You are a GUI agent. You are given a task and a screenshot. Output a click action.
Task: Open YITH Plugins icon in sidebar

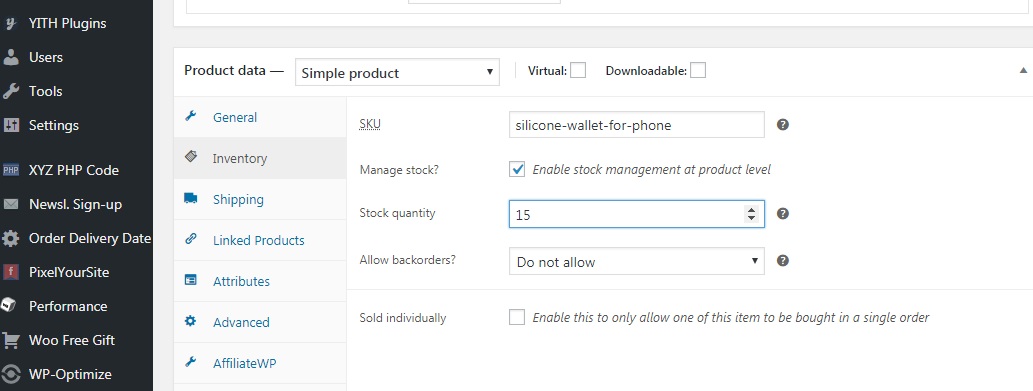(11, 24)
